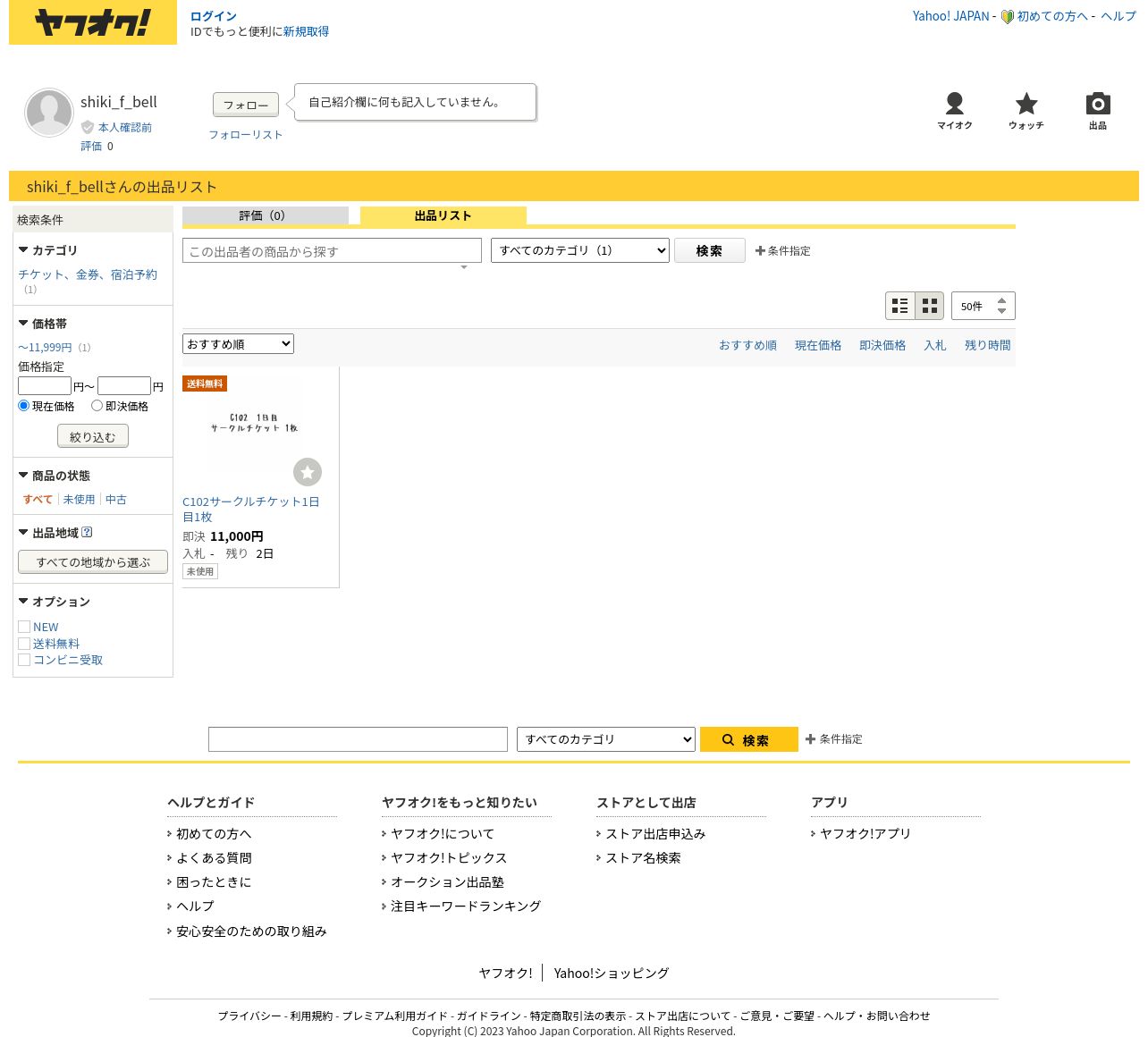The height and width of the screenshot is (1037, 1148).
Task: Open the C102サークルチケット1日目1枚 title link
Action: click(251, 510)
